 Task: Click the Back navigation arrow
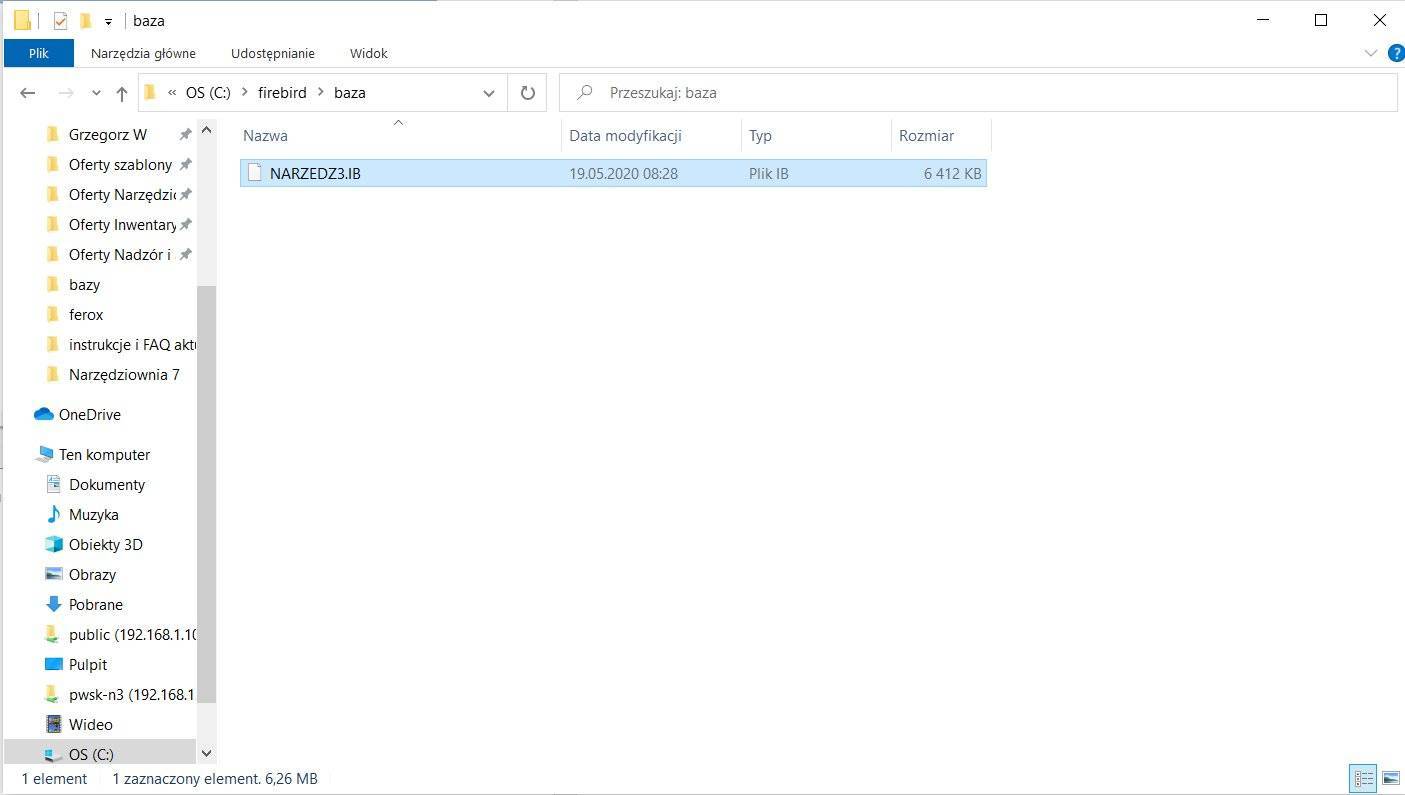click(x=28, y=93)
